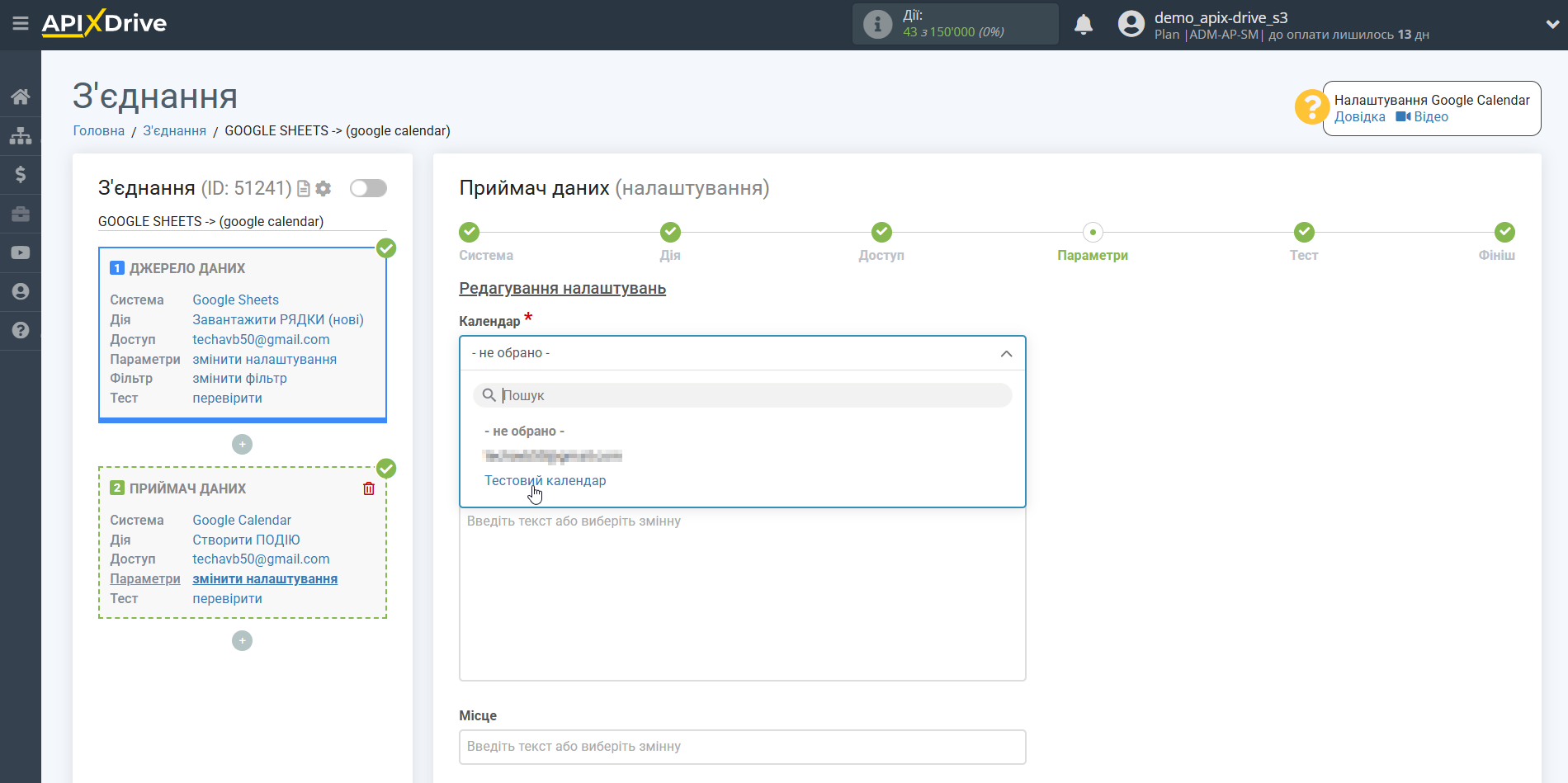Open Google Calendar system link

[x=242, y=521]
